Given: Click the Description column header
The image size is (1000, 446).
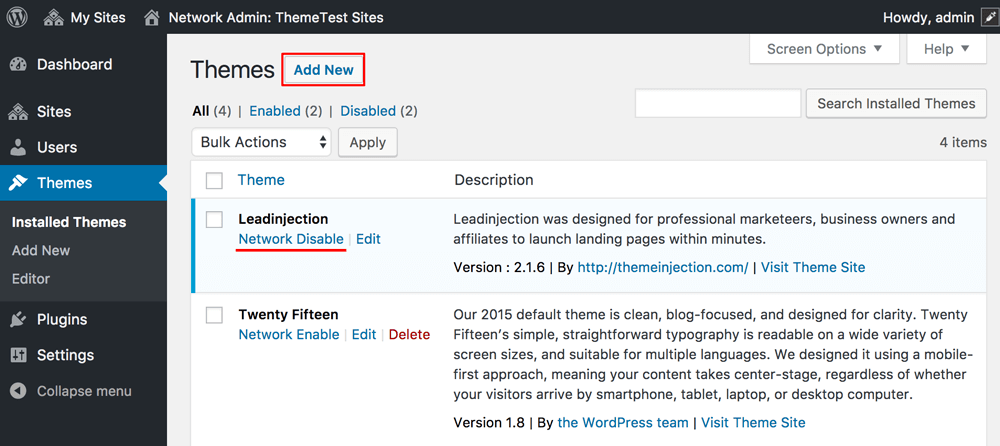Looking at the screenshot, I should (494, 180).
